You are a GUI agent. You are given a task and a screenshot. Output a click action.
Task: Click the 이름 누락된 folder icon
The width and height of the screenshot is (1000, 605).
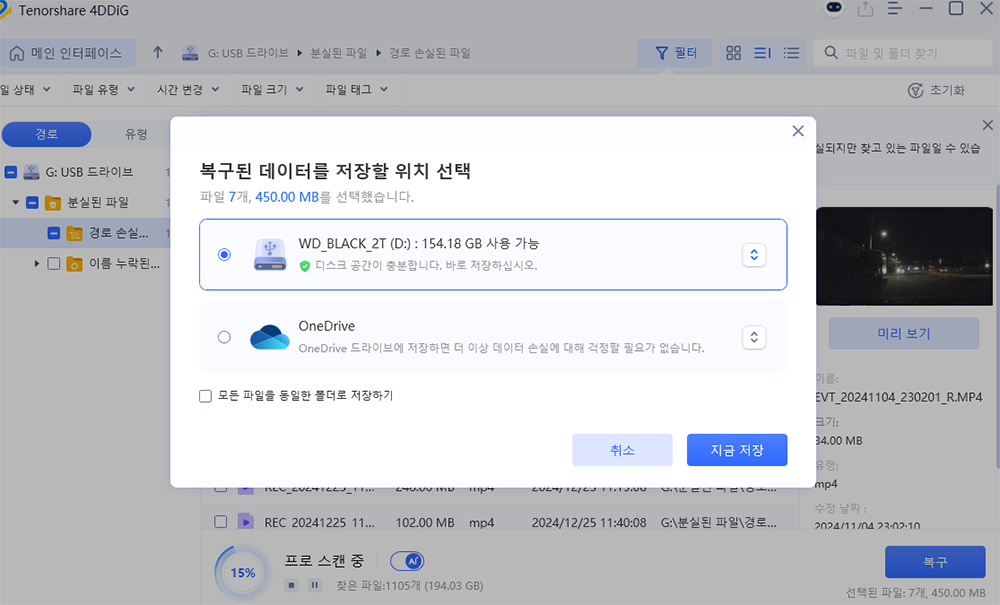[x=75, y=263]
